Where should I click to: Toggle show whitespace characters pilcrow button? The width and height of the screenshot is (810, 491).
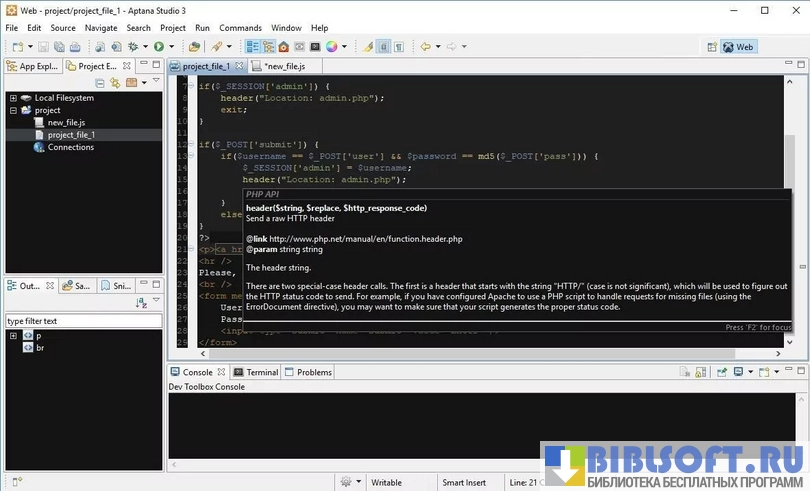399,47
